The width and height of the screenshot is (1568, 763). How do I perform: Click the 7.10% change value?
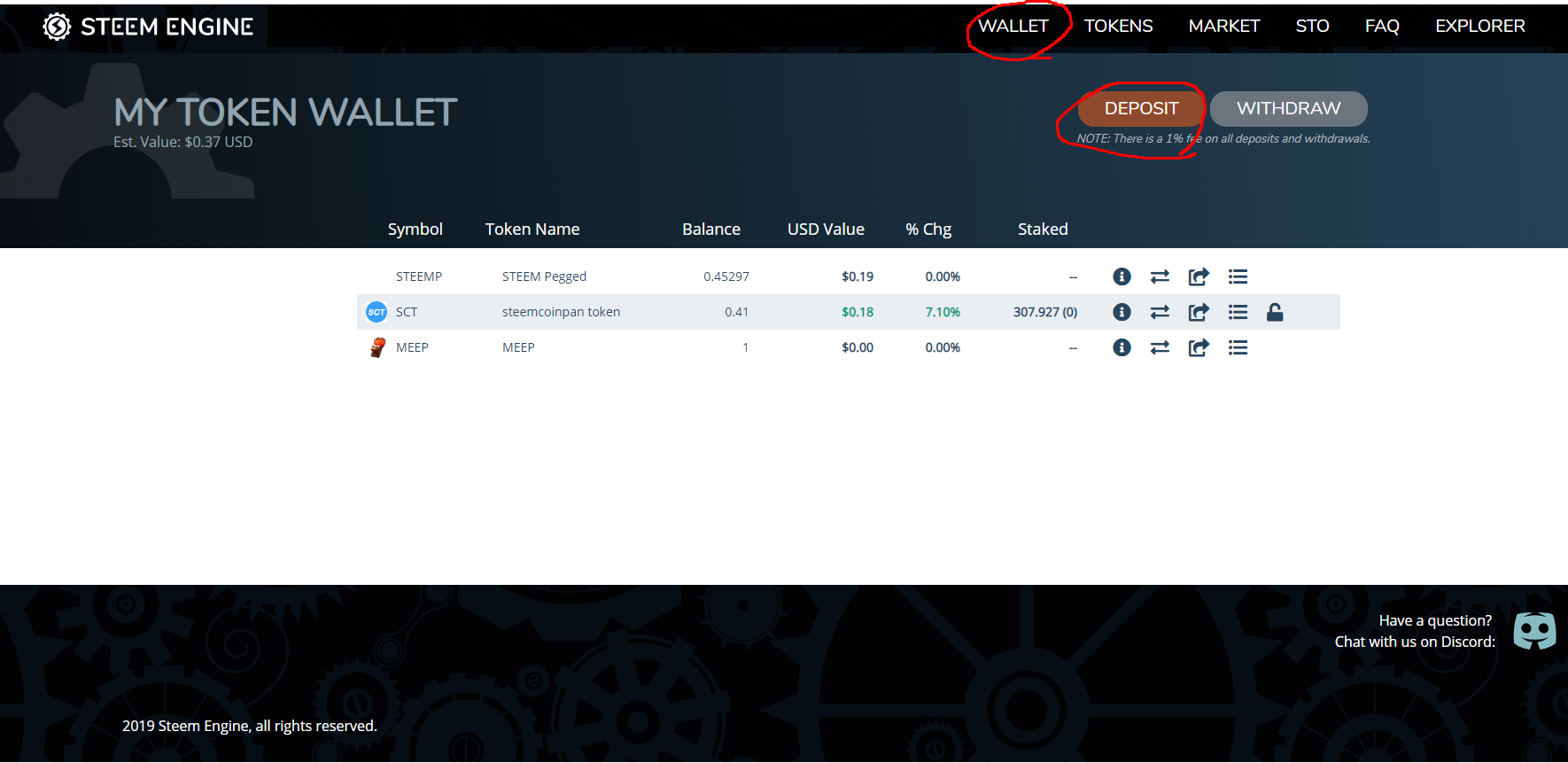tap(943, 312)
